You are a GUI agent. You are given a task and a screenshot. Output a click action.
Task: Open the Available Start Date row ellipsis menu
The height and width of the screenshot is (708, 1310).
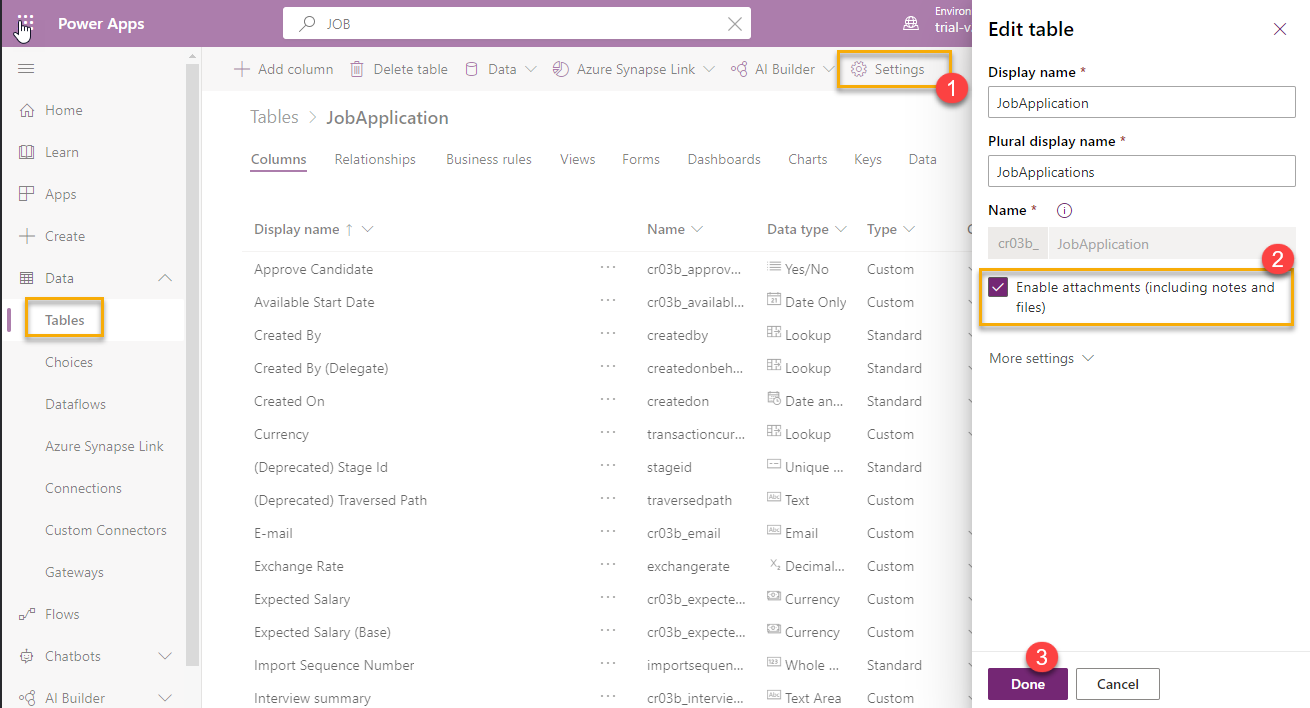[608, 301]
